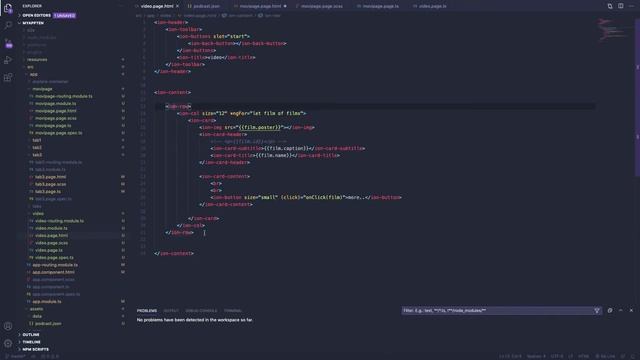
Task: Open the Run and Debug view
Action: pos(8,60)
